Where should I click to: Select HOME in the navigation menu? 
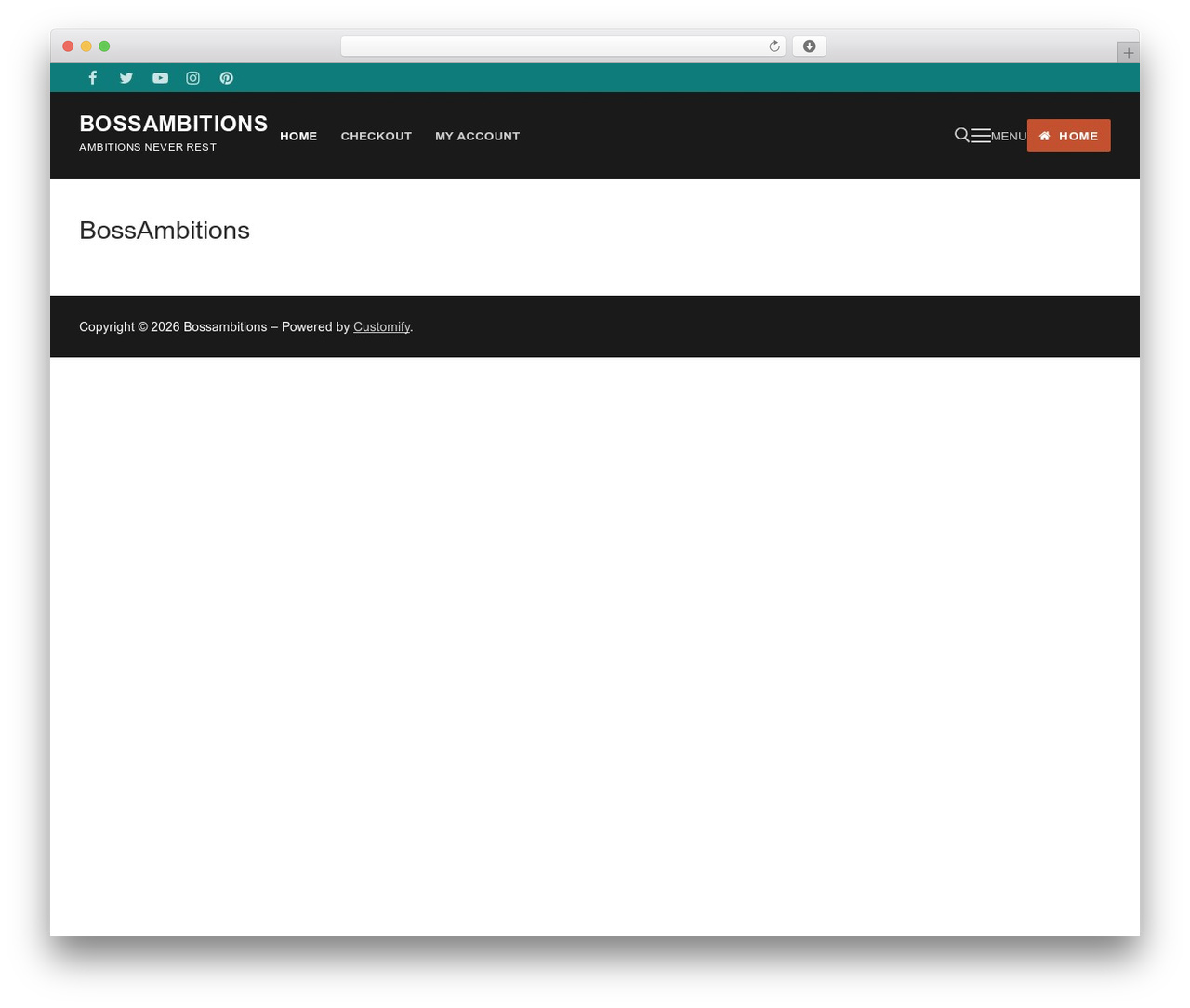[x=298, y=136]
